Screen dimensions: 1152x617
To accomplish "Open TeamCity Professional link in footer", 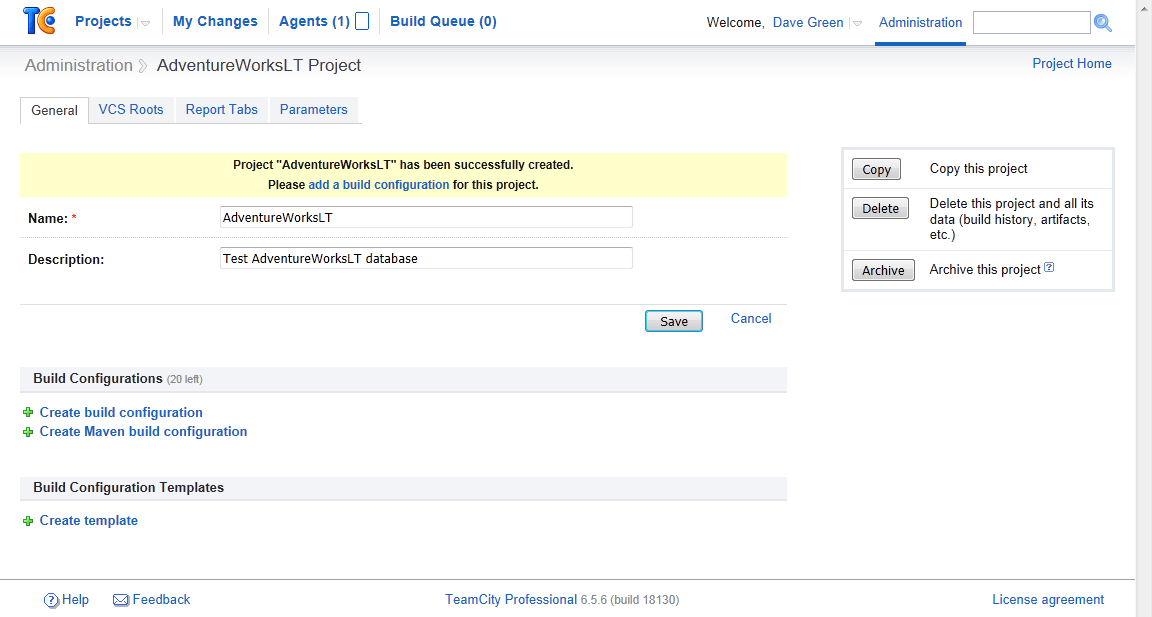I will point(511,600).
